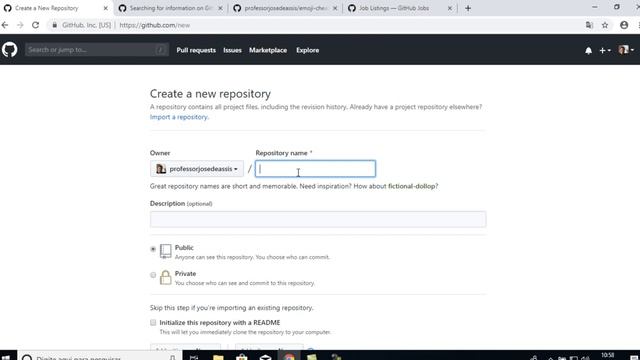The width and height of the screenshot is (640, 360).
Task: Open Marketplace in navbar
Action: [x=268, y=50]
